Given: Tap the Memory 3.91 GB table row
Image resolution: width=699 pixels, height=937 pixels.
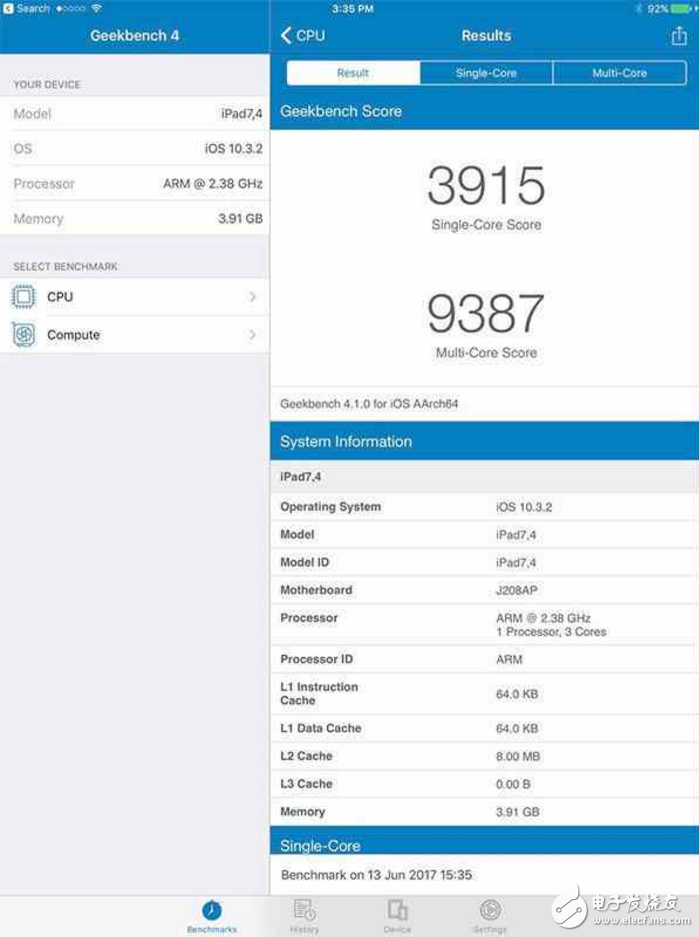Looking at the screenshot, I should [x=485, y=812].
